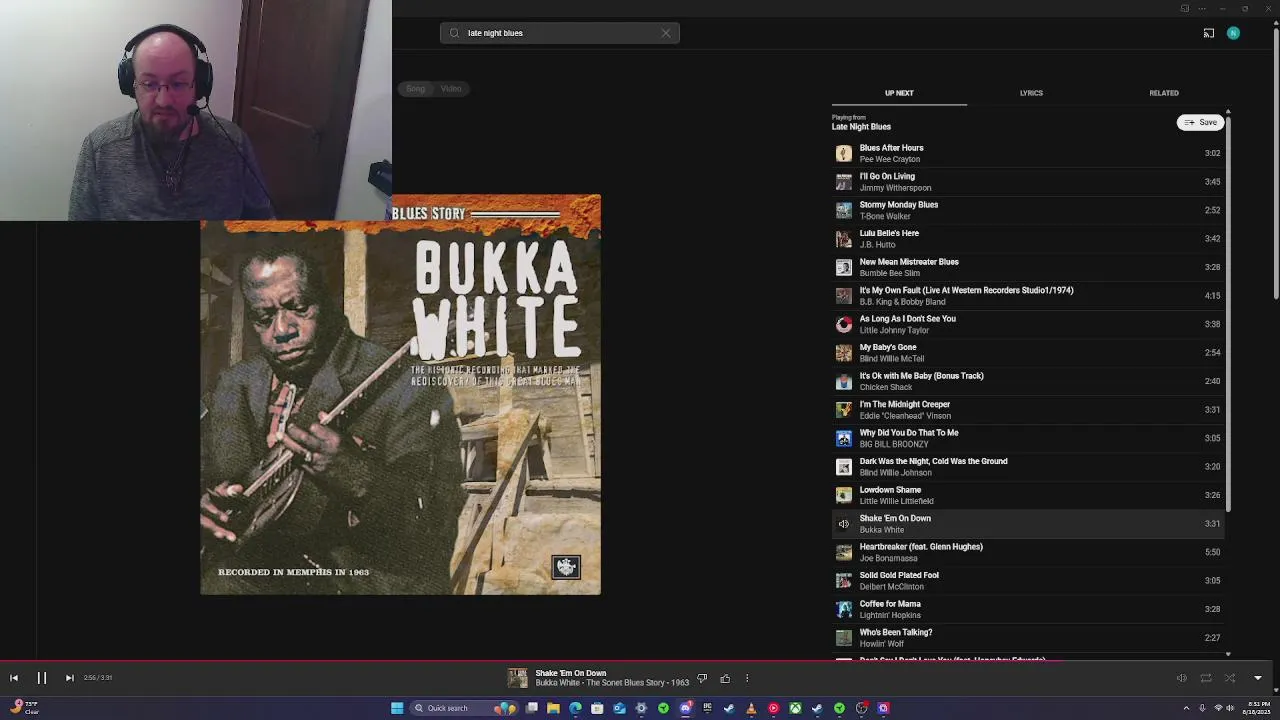Play Lulu Belle's Here

[x=1028, y=239]
